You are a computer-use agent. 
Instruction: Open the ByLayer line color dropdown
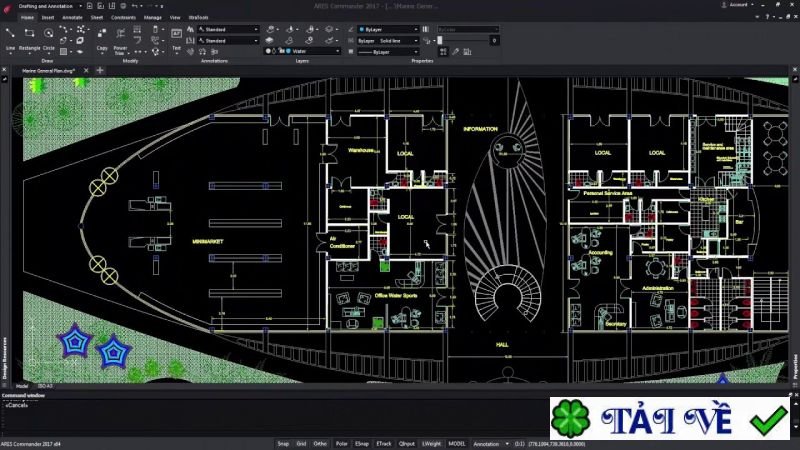click(x=395, y=30)
